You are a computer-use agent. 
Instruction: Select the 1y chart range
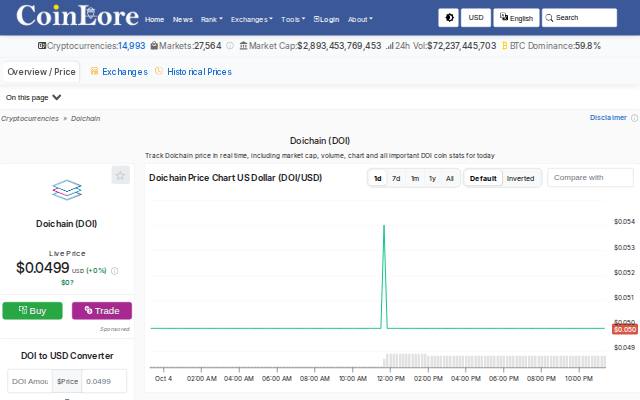click(432, 178)
